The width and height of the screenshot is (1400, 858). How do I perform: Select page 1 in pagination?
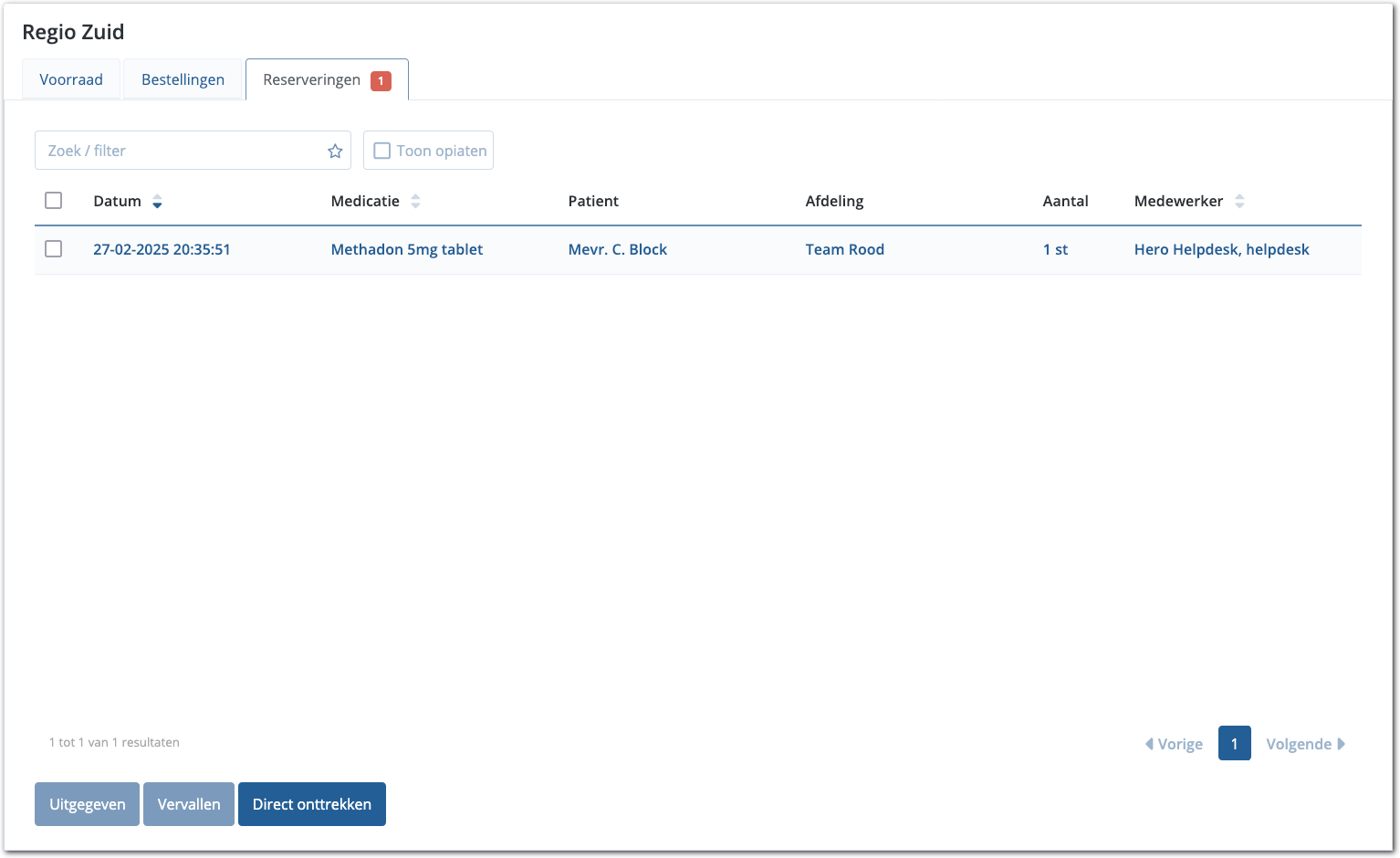(1234, 743)
